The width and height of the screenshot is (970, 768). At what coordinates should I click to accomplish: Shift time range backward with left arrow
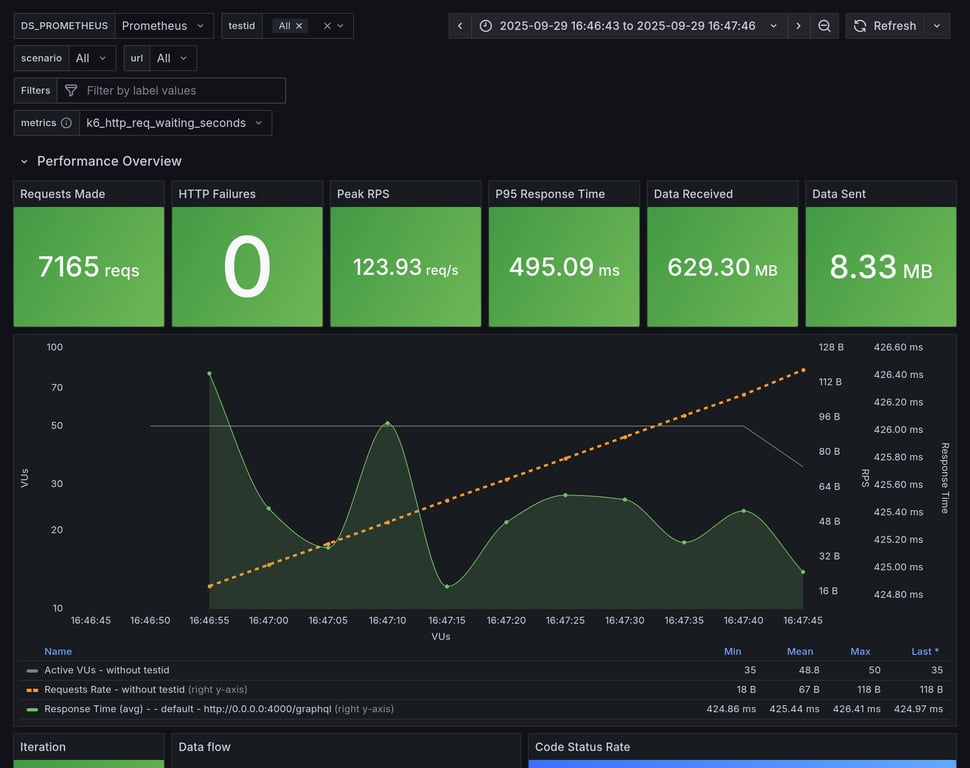point(459,26)
